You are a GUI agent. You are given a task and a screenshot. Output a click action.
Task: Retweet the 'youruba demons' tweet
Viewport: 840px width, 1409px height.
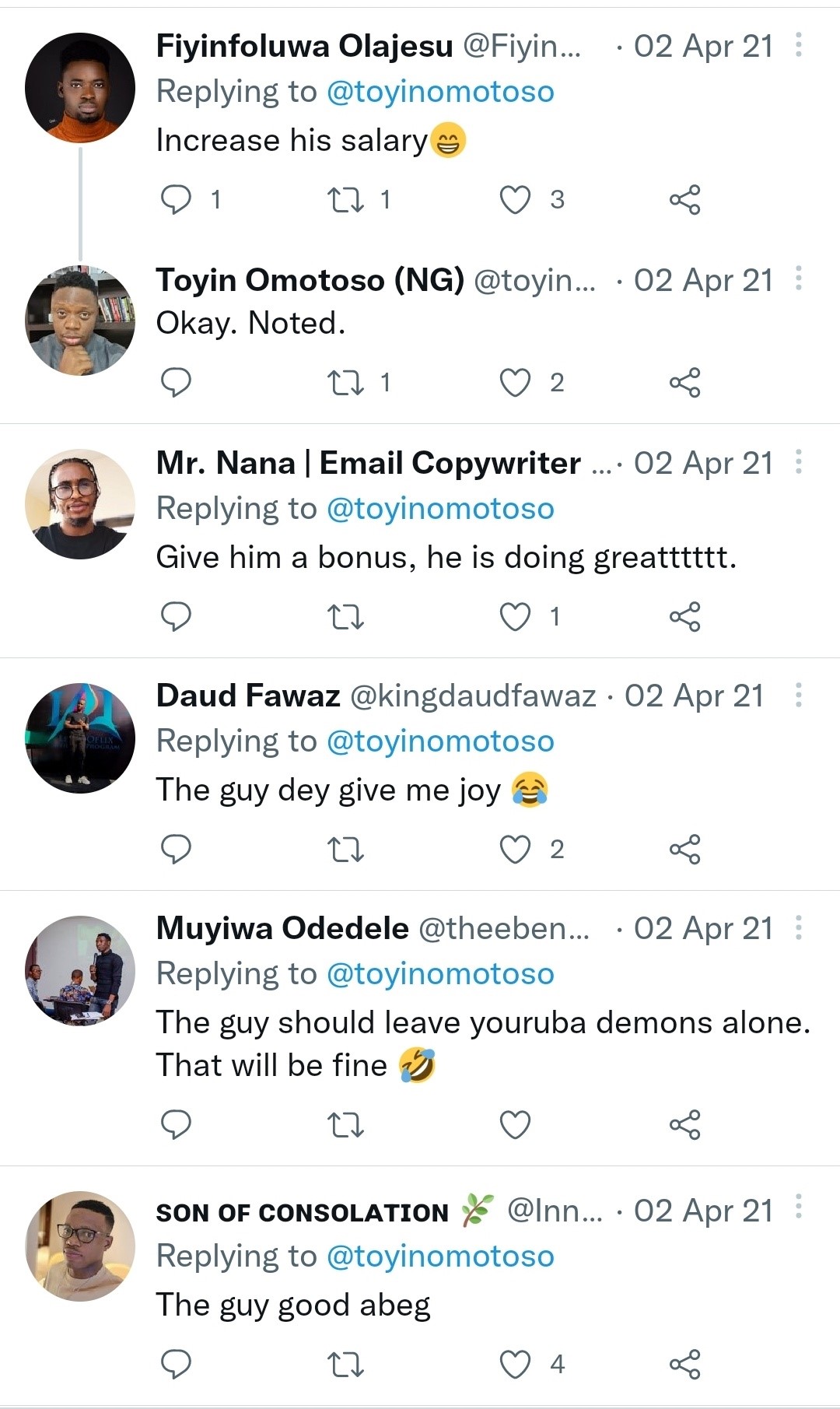[x=345, y=1124]
